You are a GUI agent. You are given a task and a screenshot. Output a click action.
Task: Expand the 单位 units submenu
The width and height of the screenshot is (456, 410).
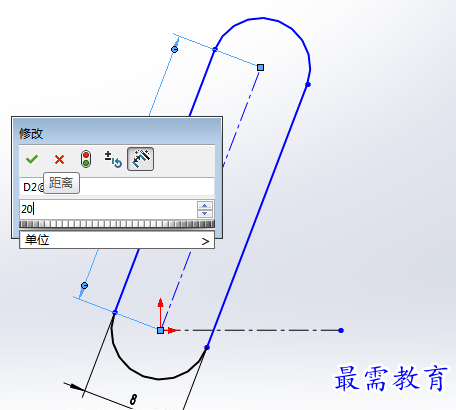117,240
